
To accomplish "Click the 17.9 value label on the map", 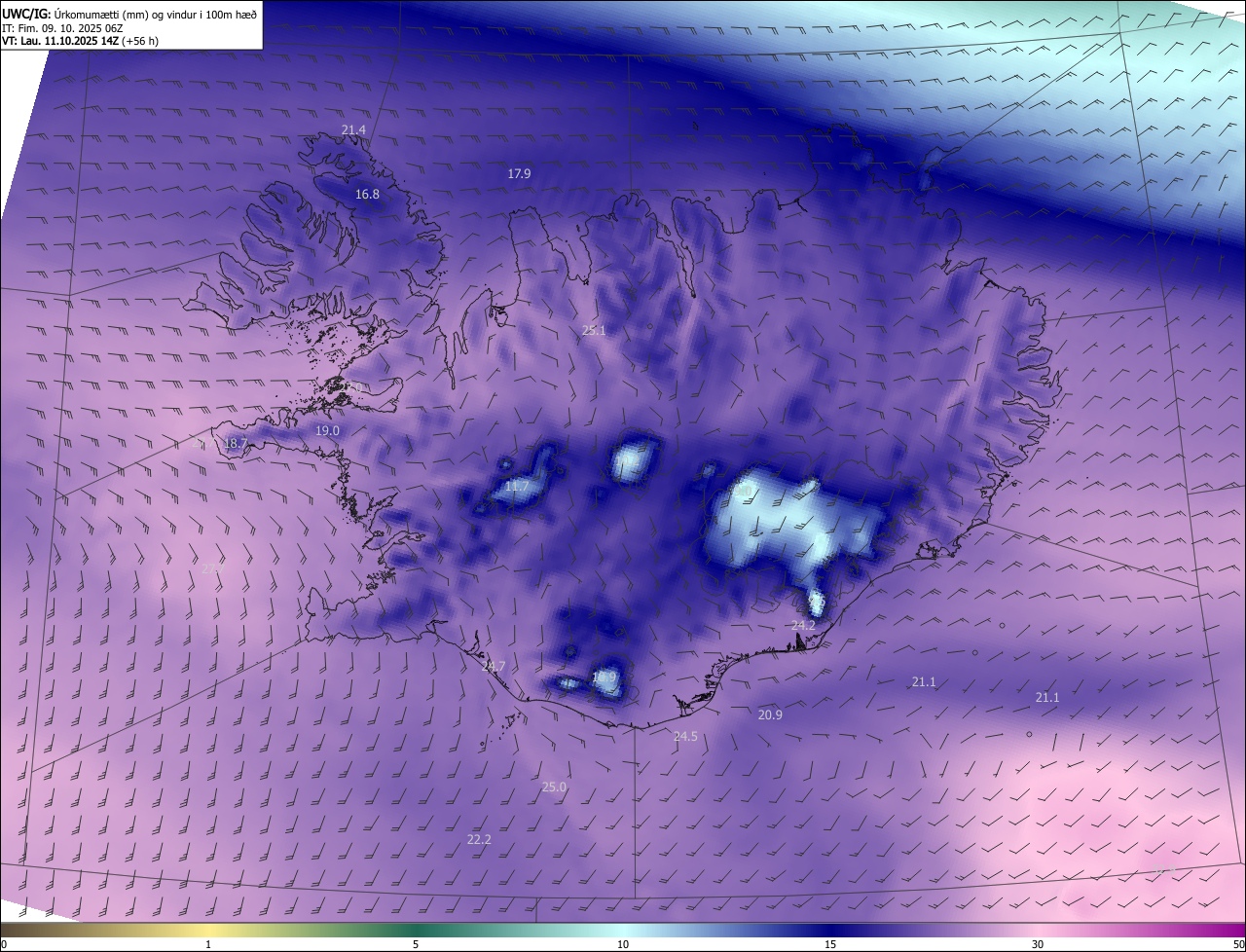I will coord(519,174).
